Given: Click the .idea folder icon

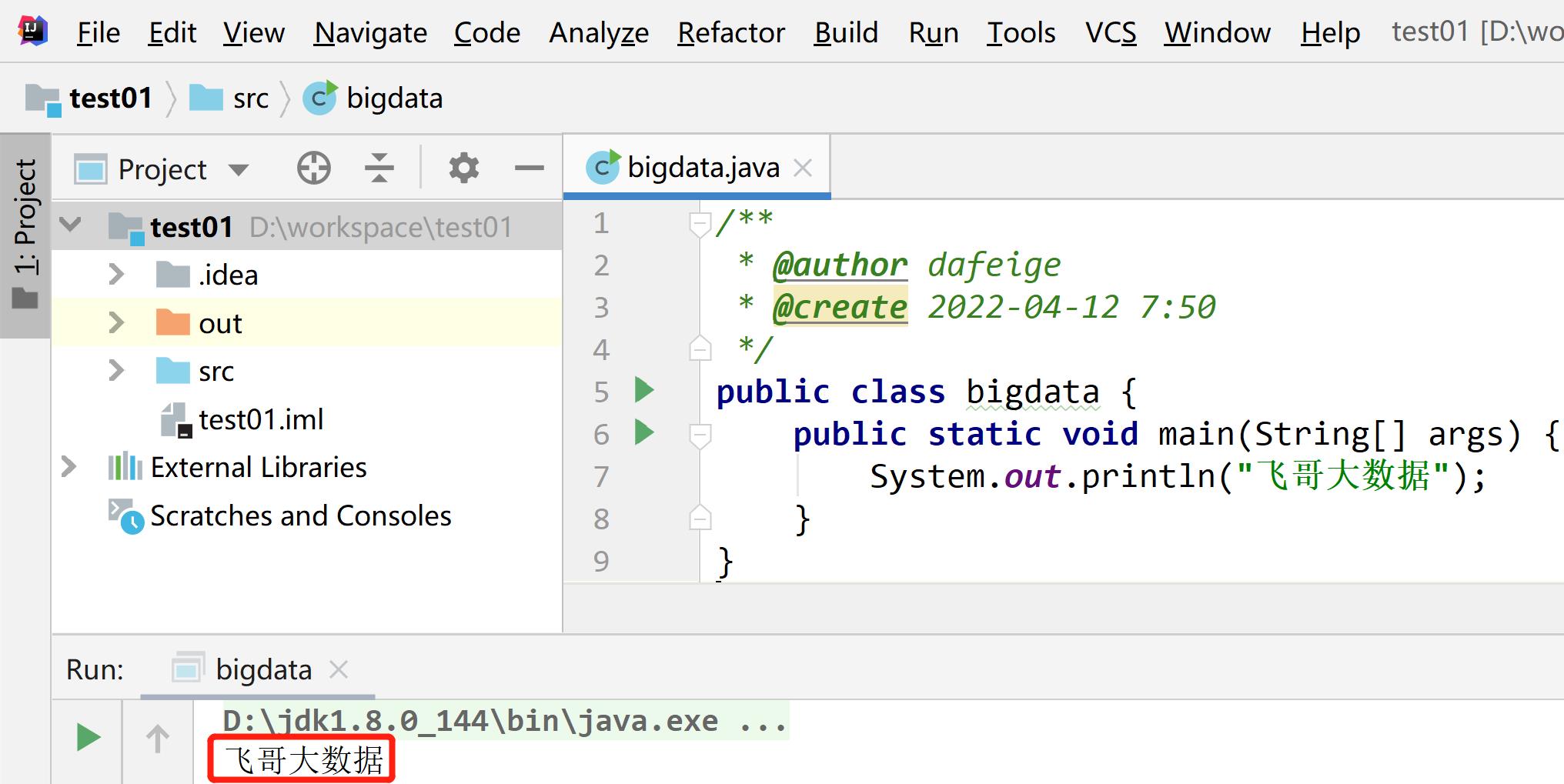Looking at the screenshot, I should (173, 274).
